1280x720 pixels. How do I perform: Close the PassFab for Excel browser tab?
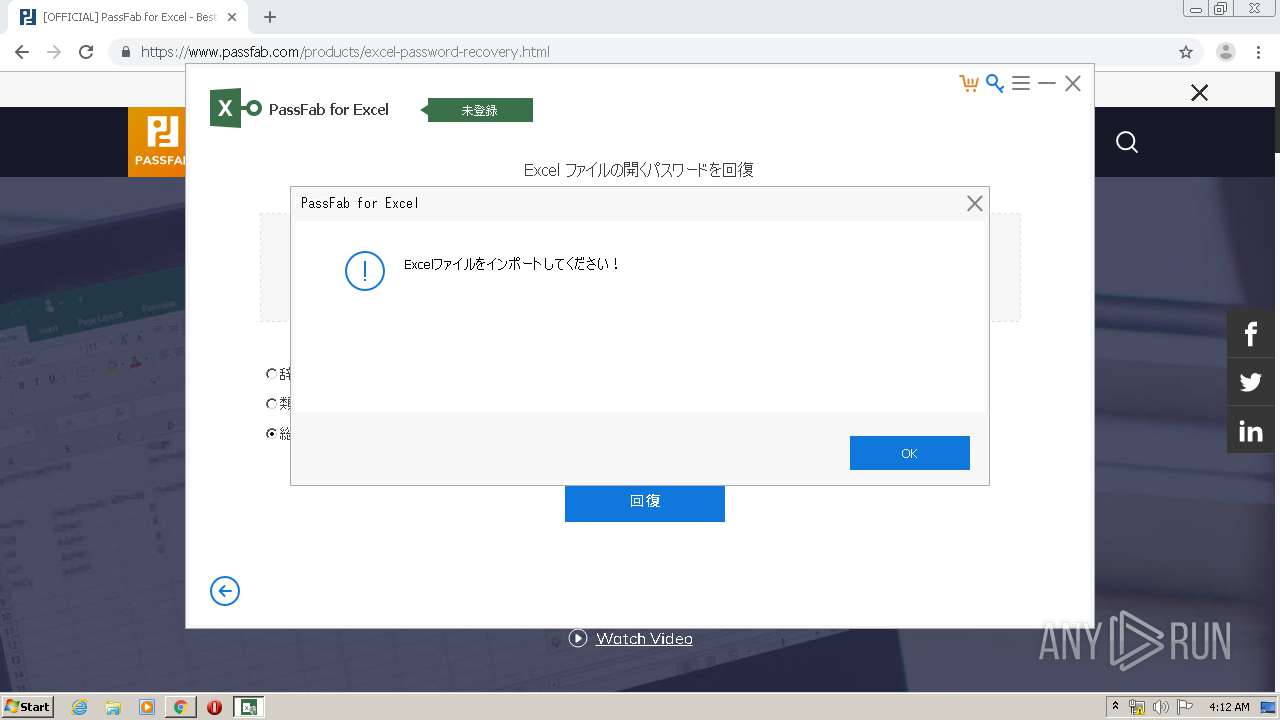[233, 17]
